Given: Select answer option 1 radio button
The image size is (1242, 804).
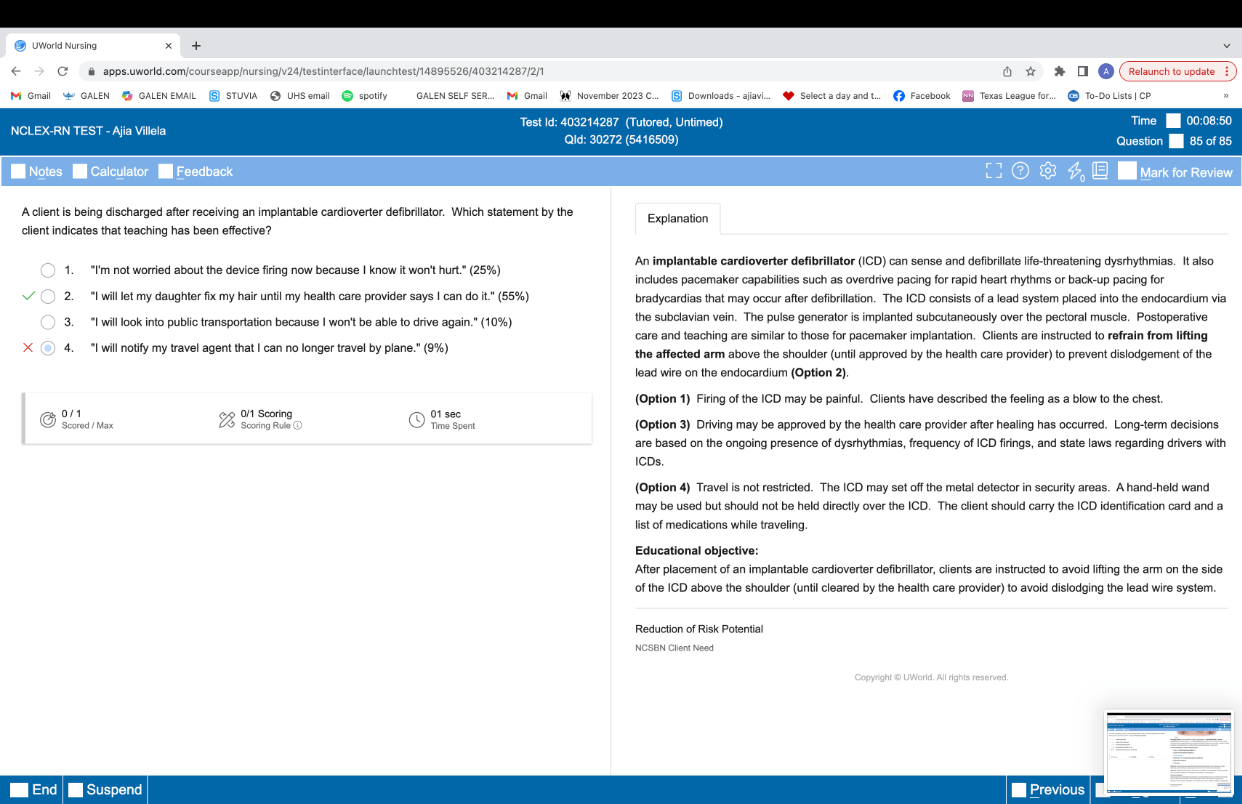Looking at the screenshot, I should [x=47, y=270].
